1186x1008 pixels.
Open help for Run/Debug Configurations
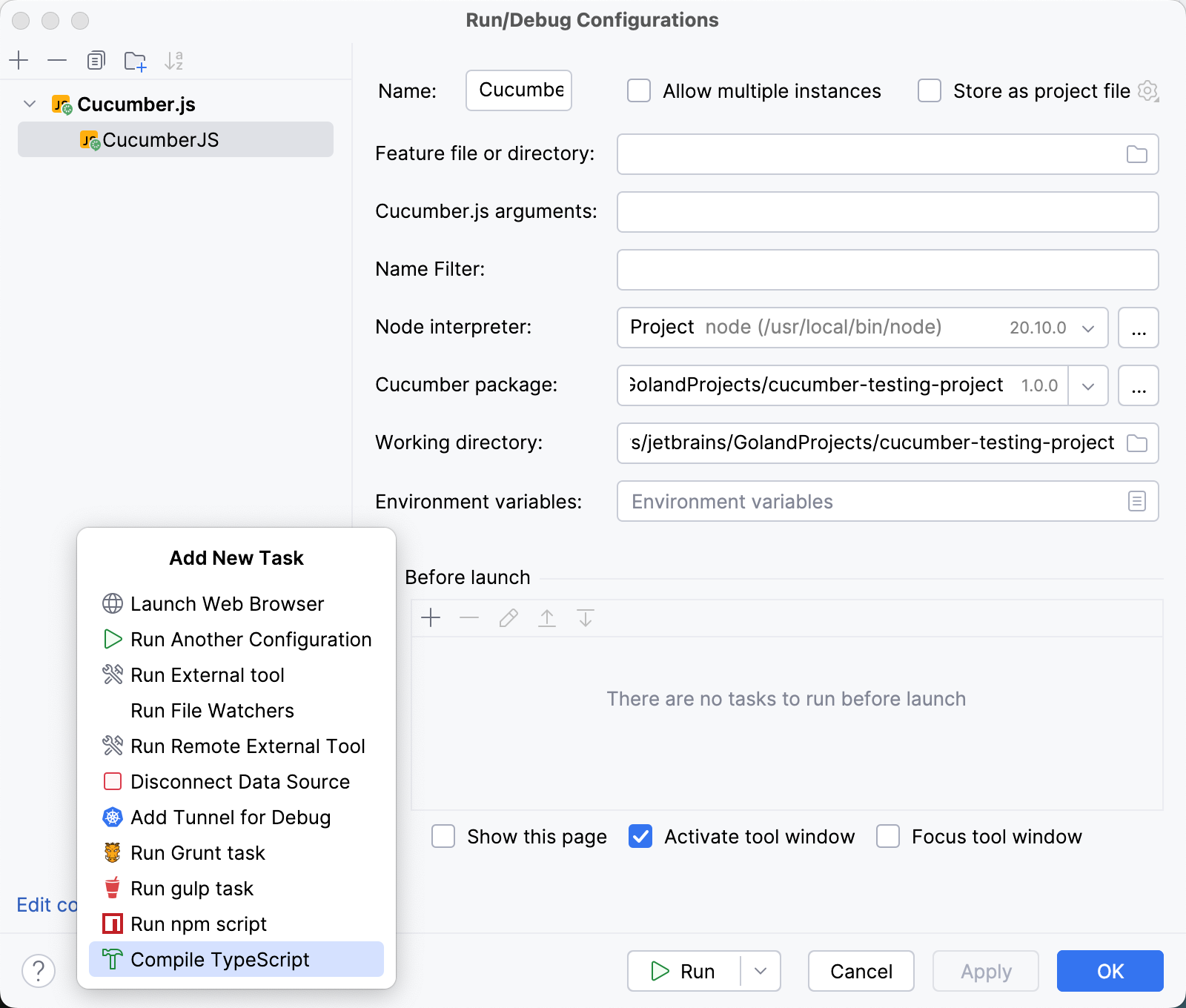point(39,971)
